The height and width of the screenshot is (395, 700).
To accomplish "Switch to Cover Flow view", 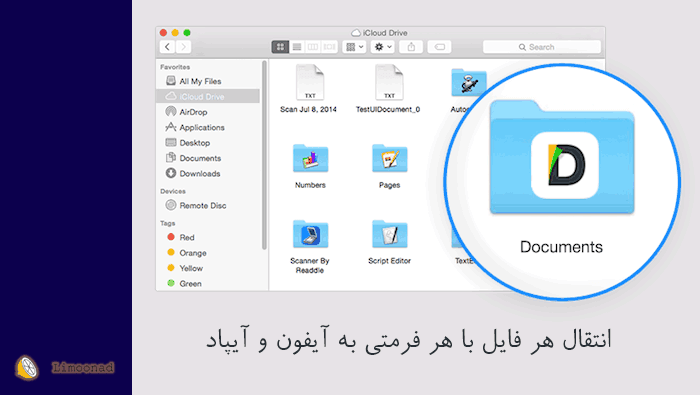I will point(329,47).
